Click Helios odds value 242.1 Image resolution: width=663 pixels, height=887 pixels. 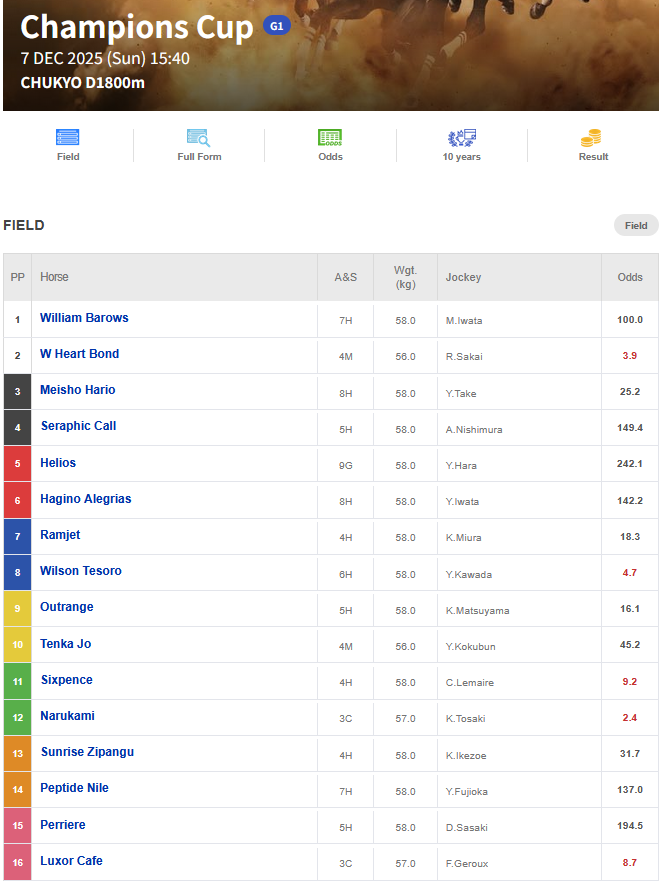[630, 464]
